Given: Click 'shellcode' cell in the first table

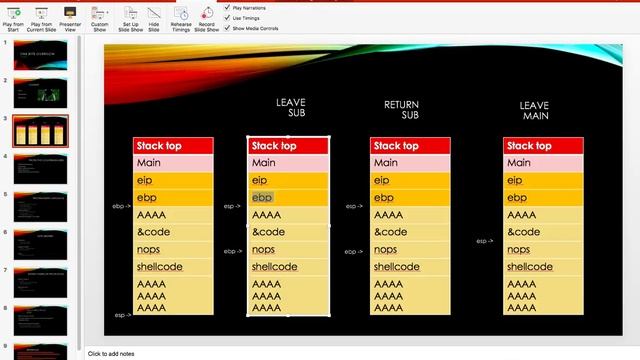Looking at the screenshot, I should [x=173, y=267].
